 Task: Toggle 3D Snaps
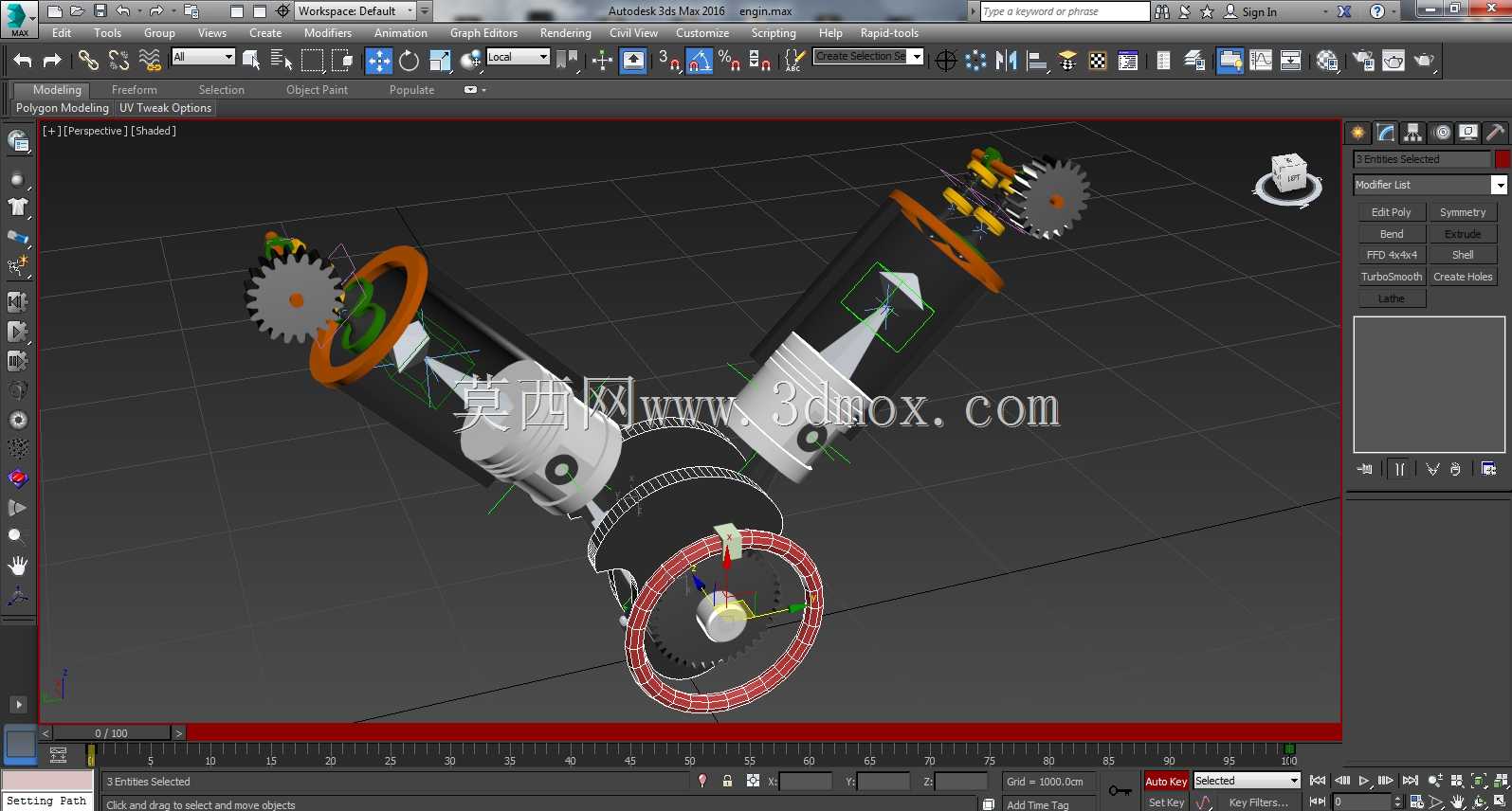669,61
